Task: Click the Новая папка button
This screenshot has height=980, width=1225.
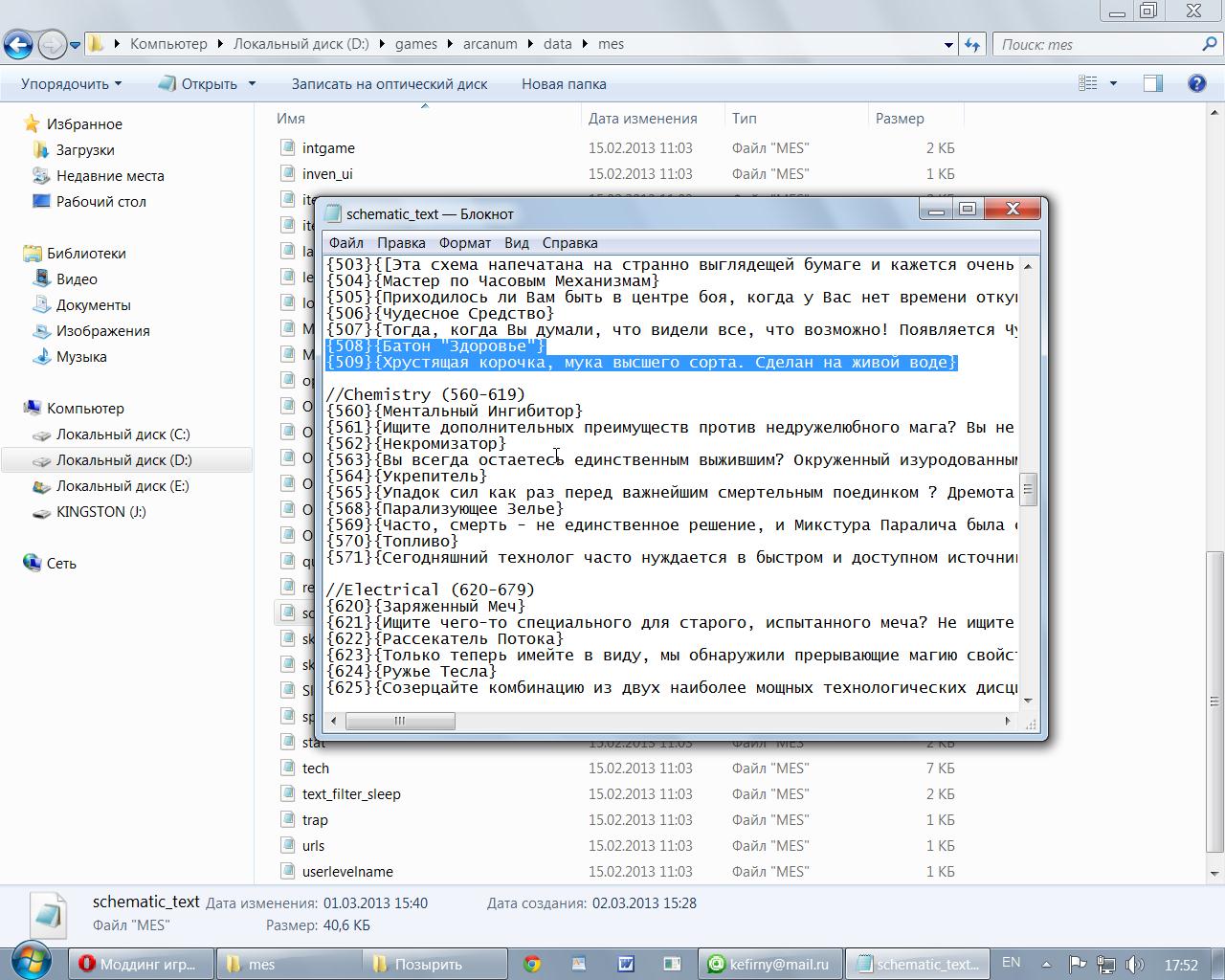Action: pyautogui.click(x=564, y=84)
